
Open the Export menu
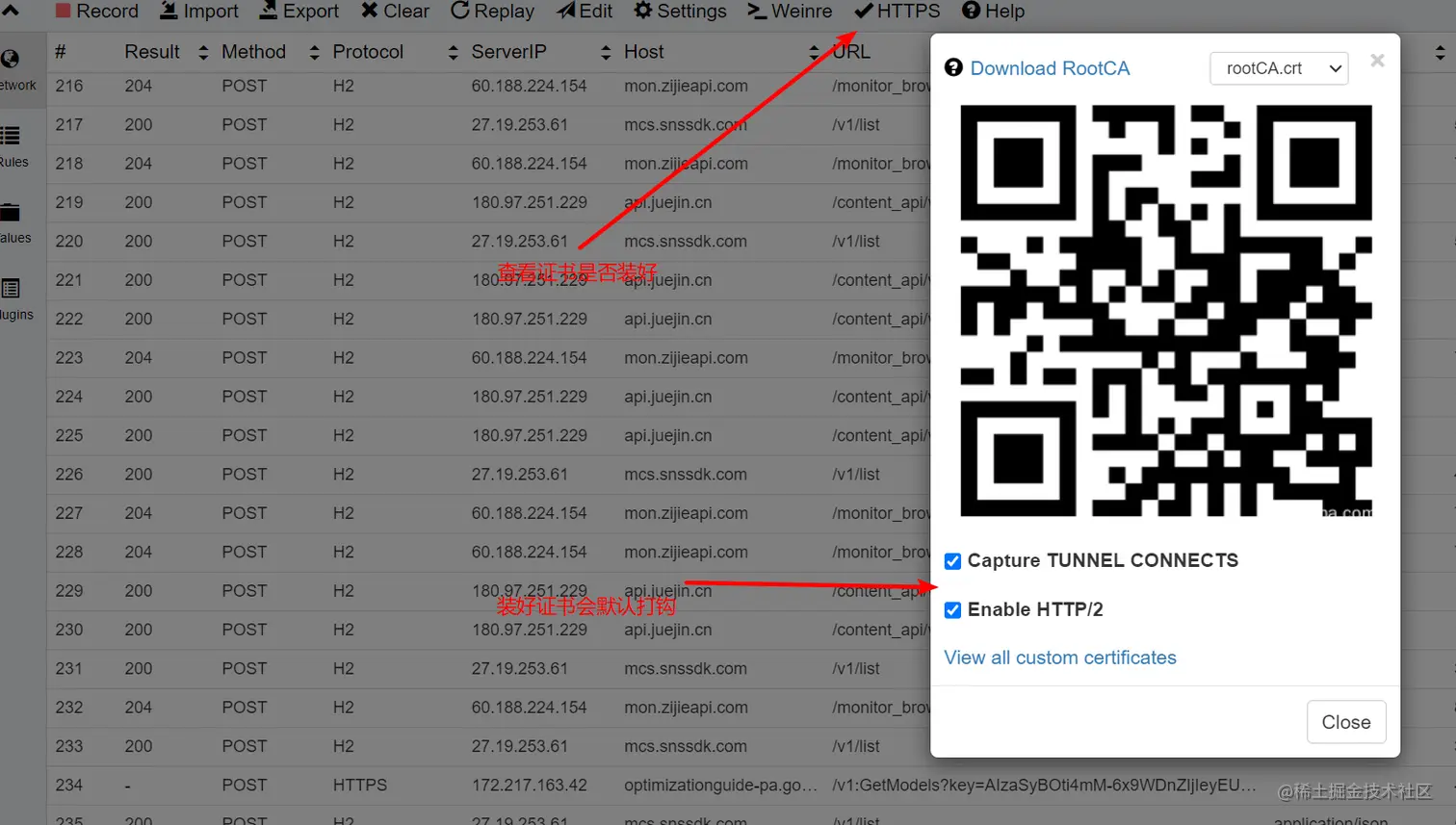click(x=299, y=12)
